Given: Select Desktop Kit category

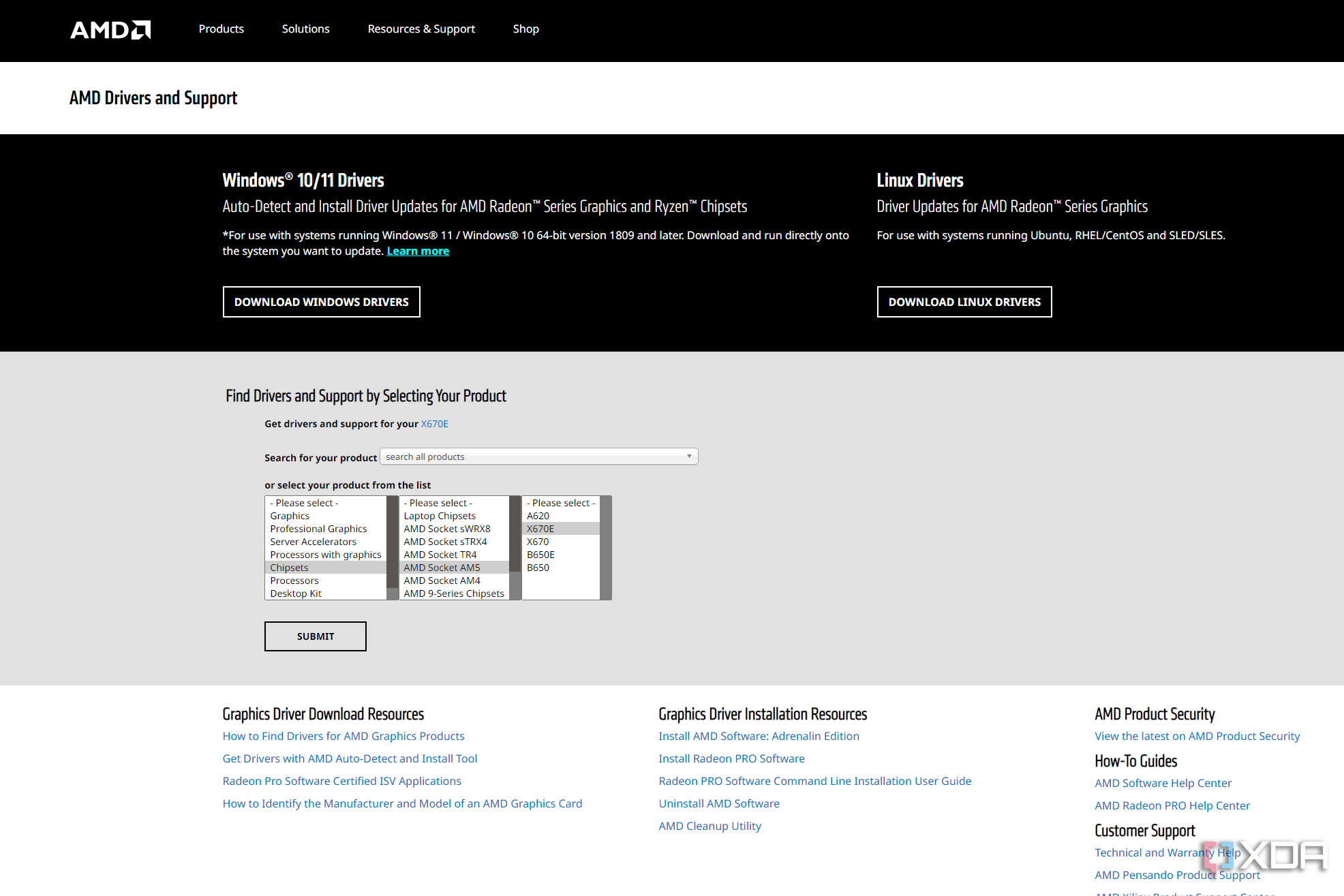Looking at the screenshot, I should coord(326,593).
